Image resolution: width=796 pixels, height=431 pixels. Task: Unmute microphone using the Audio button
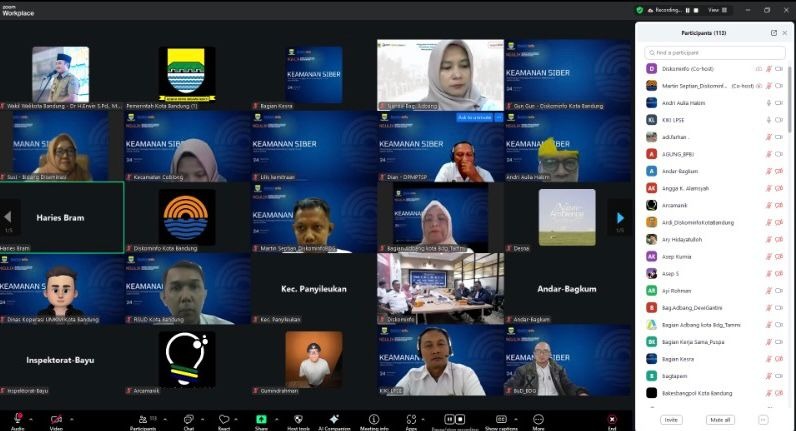(x=18, y=421)
